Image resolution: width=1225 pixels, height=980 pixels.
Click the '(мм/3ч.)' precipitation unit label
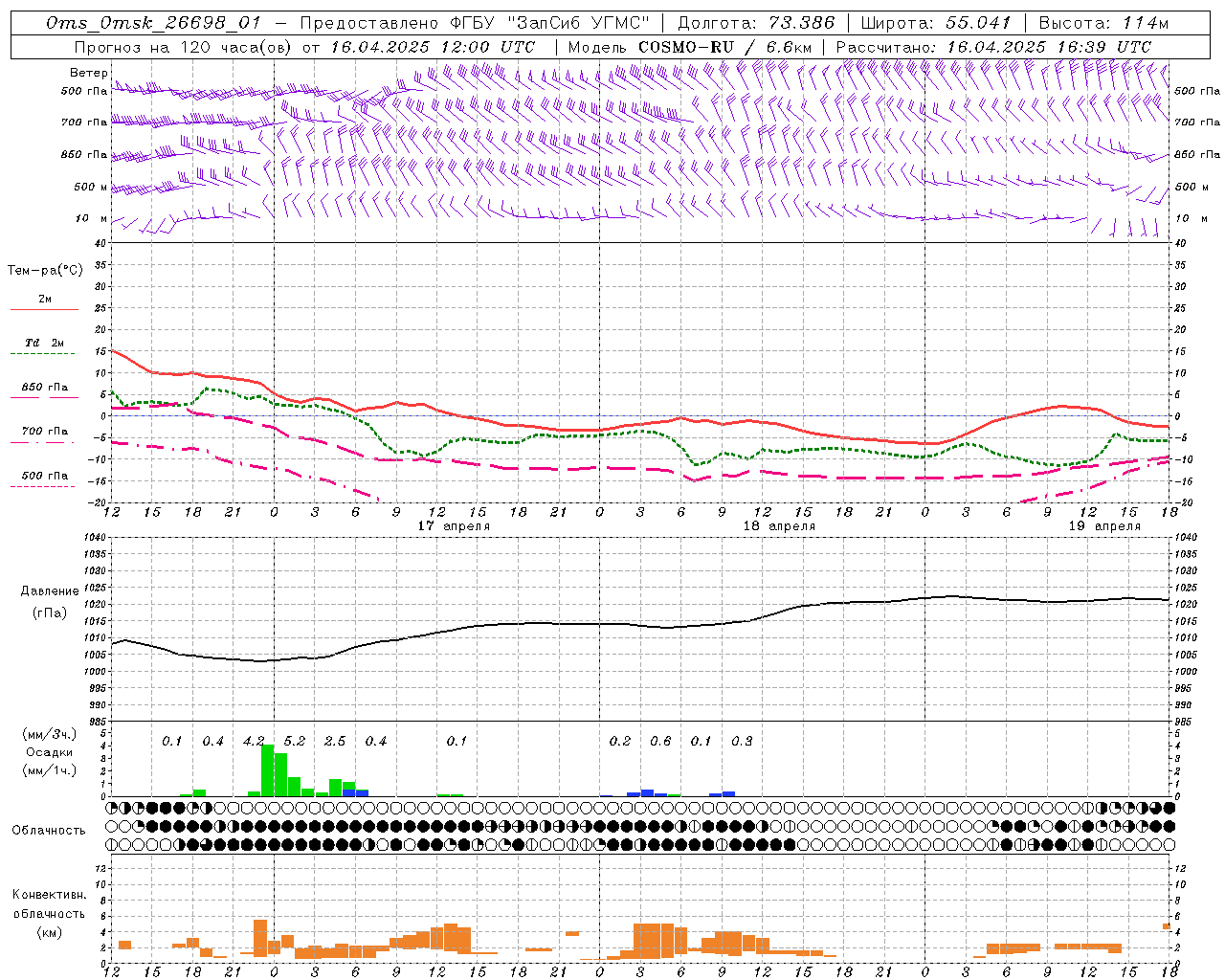pyautogui.click(x=49, y=734)
